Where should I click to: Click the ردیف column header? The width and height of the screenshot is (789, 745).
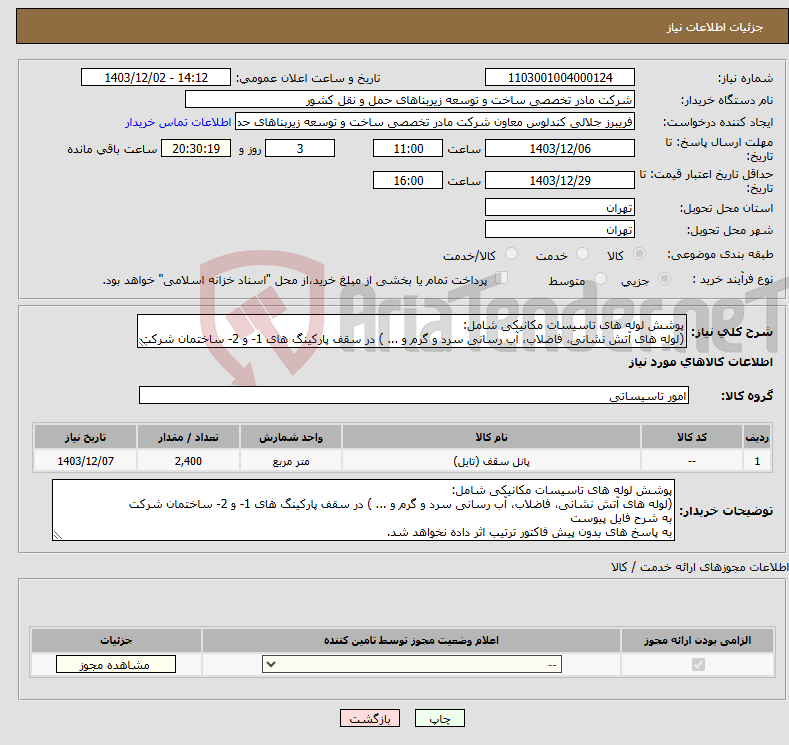tap(757, 437)
